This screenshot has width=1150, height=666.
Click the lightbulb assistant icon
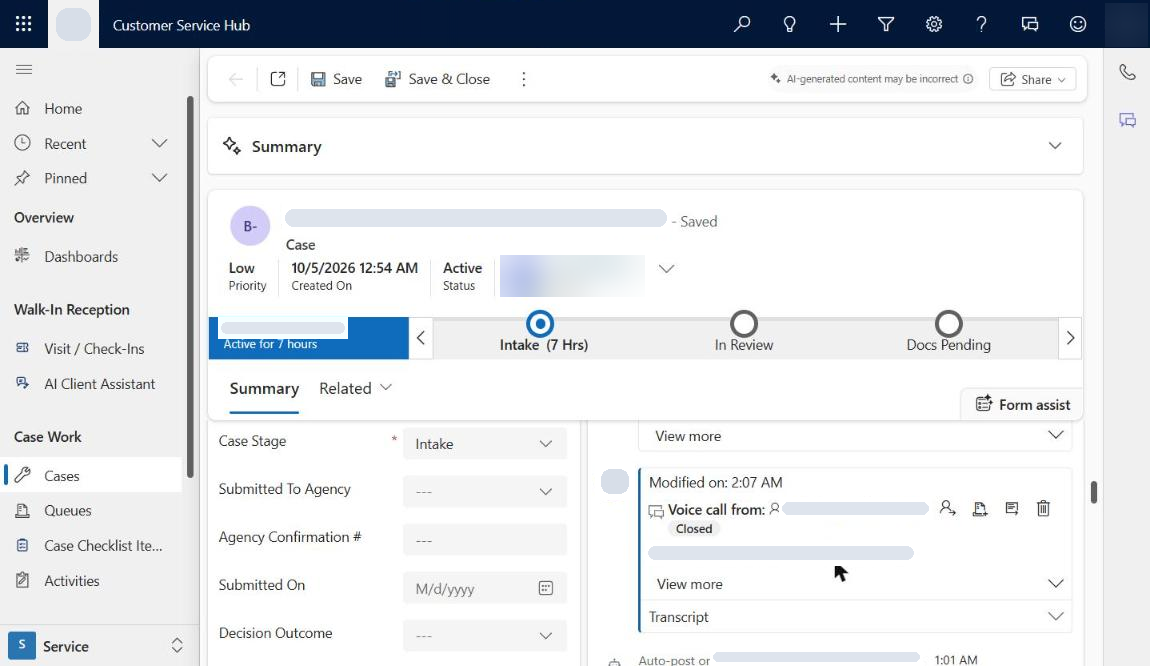(x=789, y=24)
